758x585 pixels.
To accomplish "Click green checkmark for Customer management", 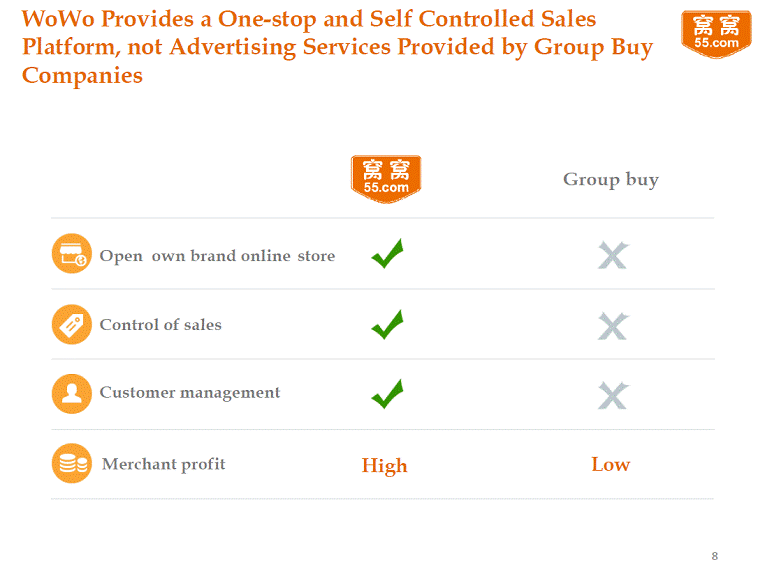I will [387, 394].
